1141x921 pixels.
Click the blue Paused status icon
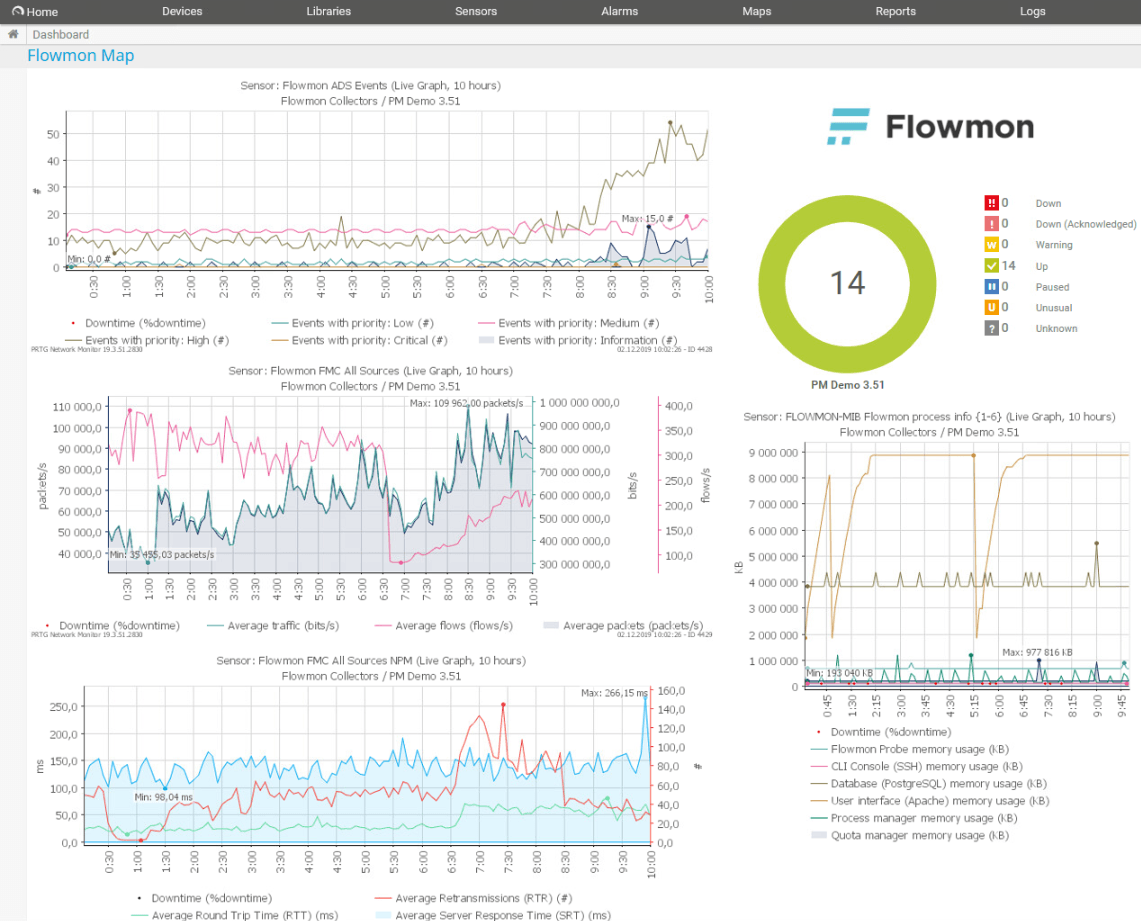[x=991, y=287]
